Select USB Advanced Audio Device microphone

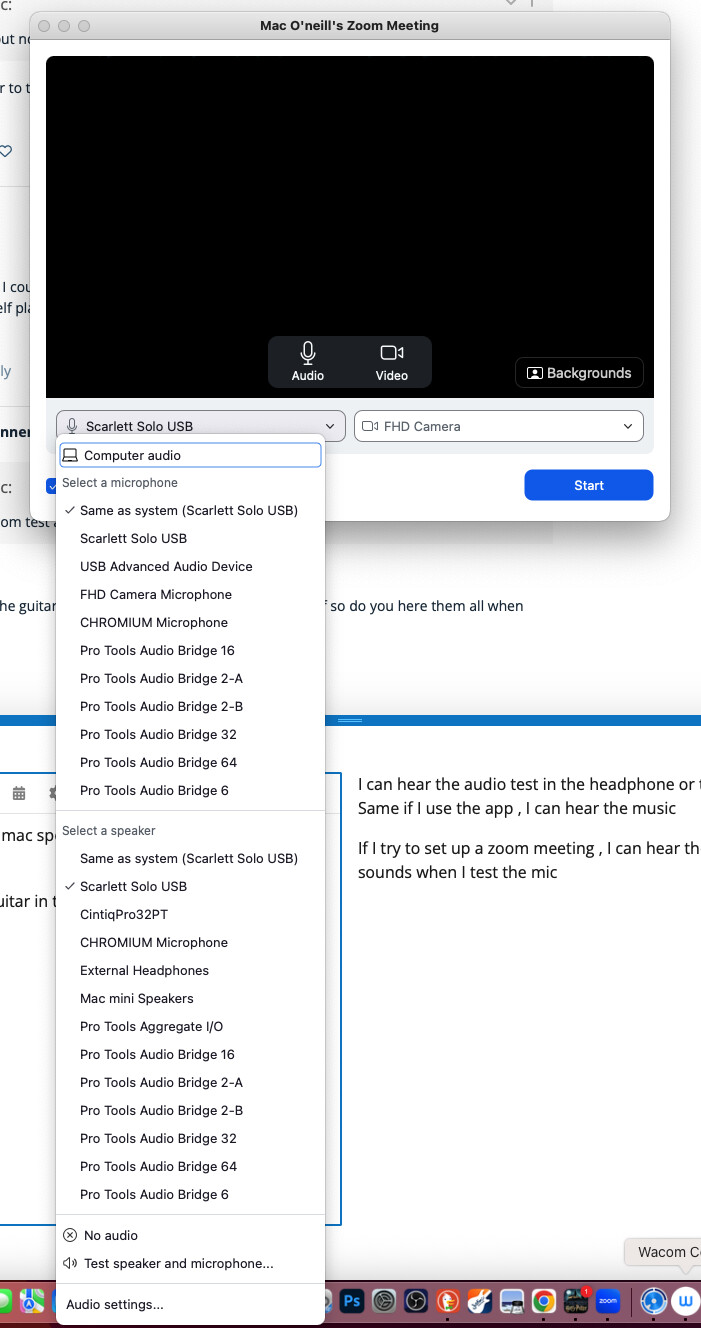[190, 566]
